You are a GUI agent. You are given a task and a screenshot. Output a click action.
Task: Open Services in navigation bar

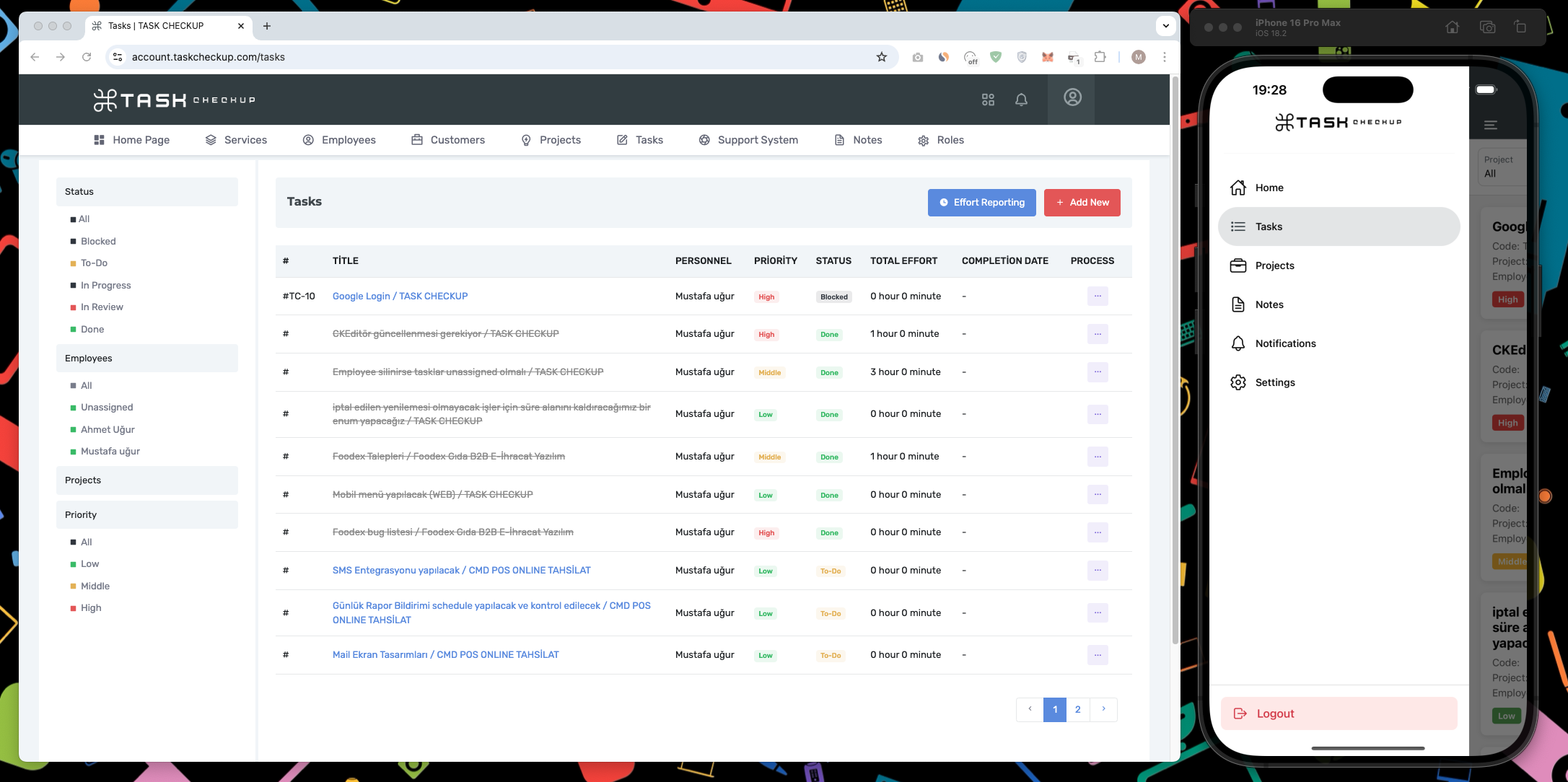tap(236, 140)
